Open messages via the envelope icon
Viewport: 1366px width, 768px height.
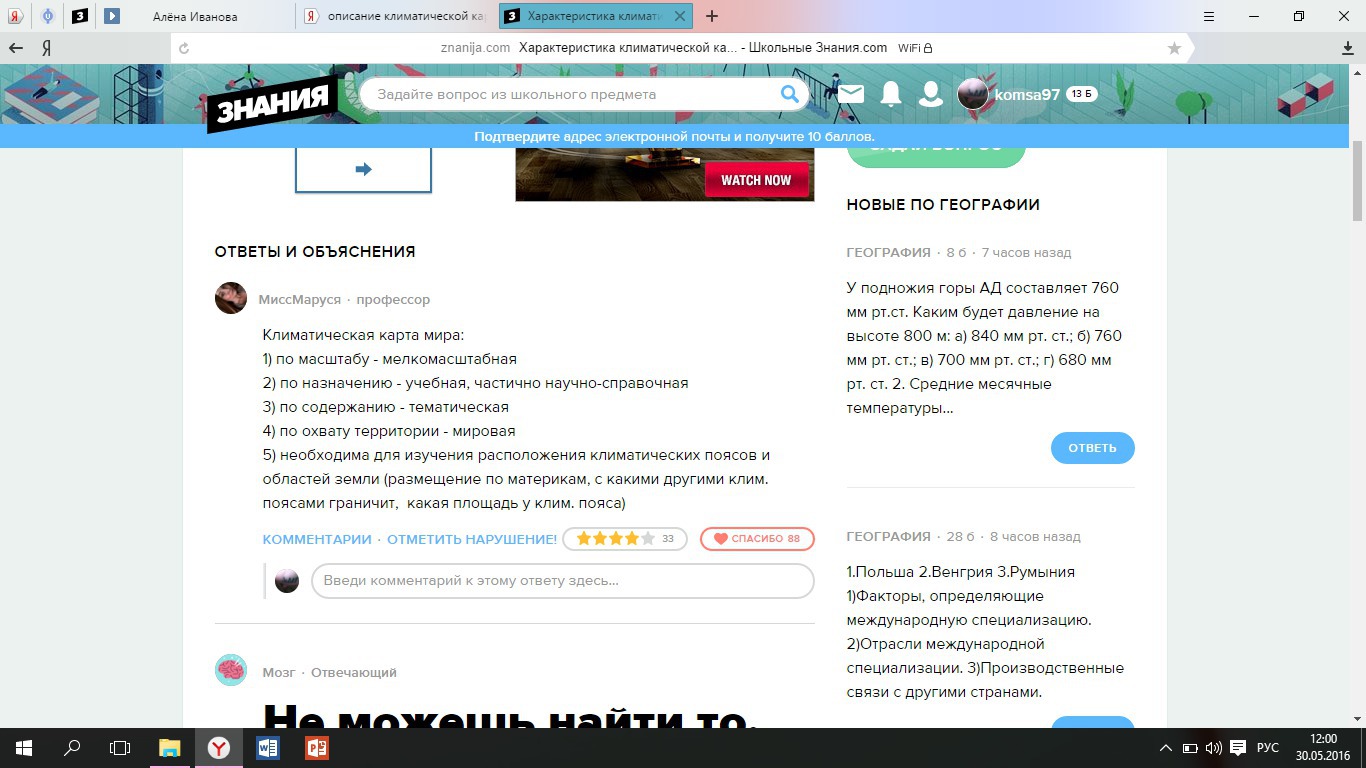point(851,94)
